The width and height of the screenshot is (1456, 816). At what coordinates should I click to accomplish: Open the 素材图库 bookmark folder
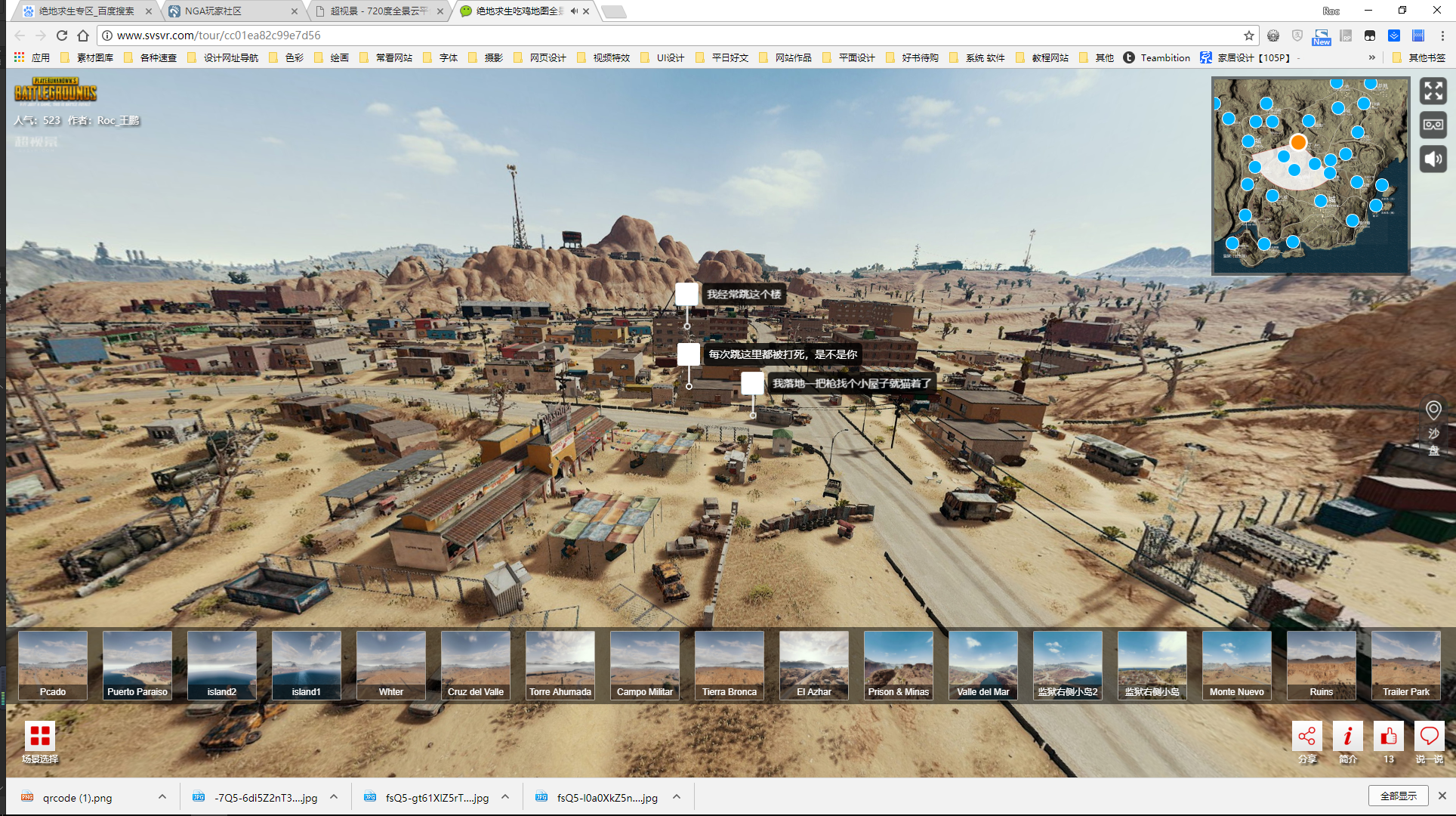pyautogui.click(x=87, y=57)
